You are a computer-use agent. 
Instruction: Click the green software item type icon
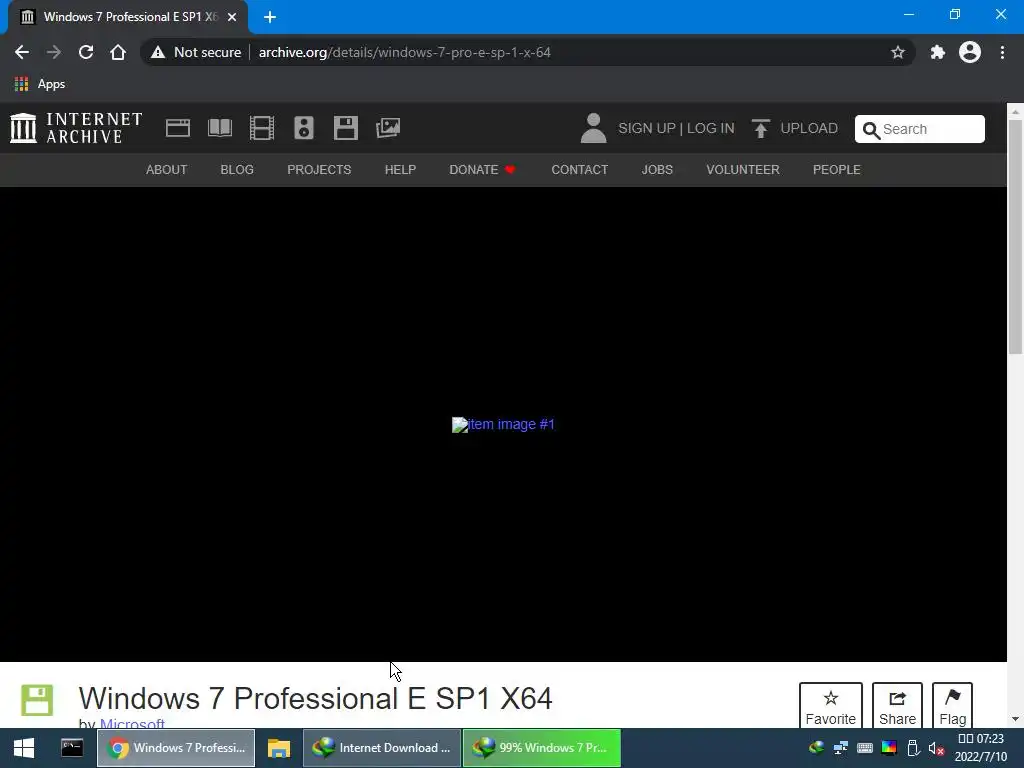tap(37, 701)
